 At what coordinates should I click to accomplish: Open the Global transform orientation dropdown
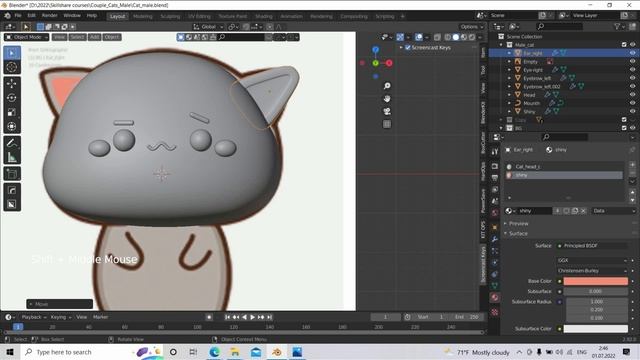209,27
